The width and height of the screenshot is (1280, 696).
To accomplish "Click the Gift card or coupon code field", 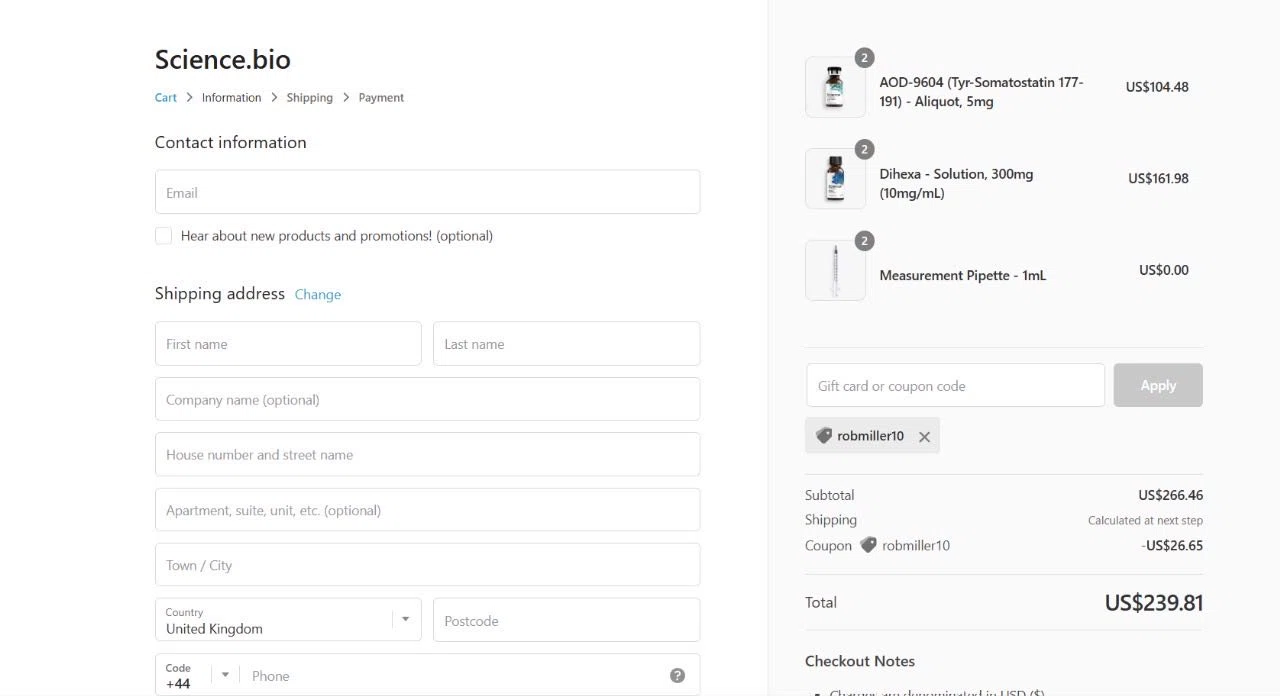I will click(x=955, y=385).
